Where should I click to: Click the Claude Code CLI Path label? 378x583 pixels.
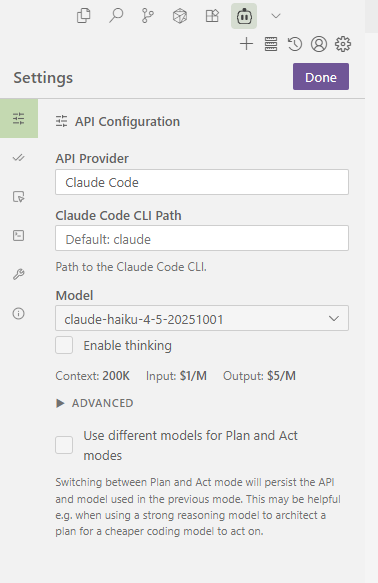point(119,216)
